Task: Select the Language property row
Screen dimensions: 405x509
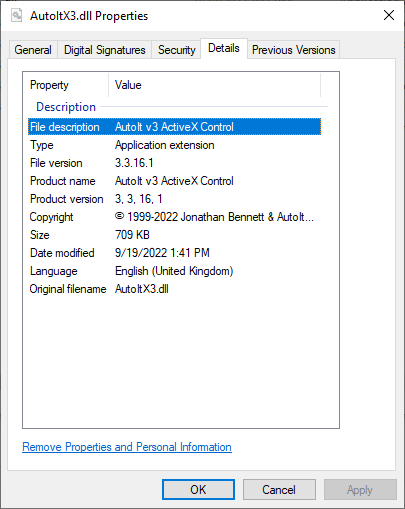Action: click(x=174, y=271)
